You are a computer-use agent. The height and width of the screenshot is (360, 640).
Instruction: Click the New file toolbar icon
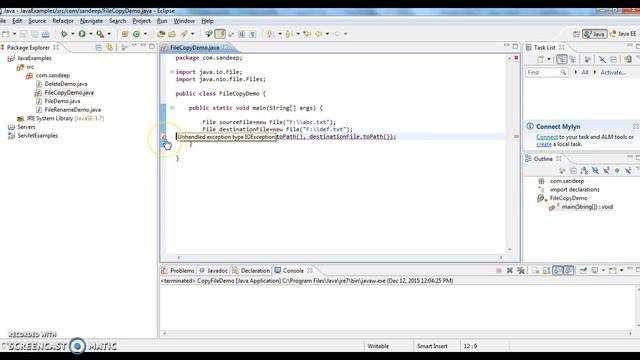[6, 34]
